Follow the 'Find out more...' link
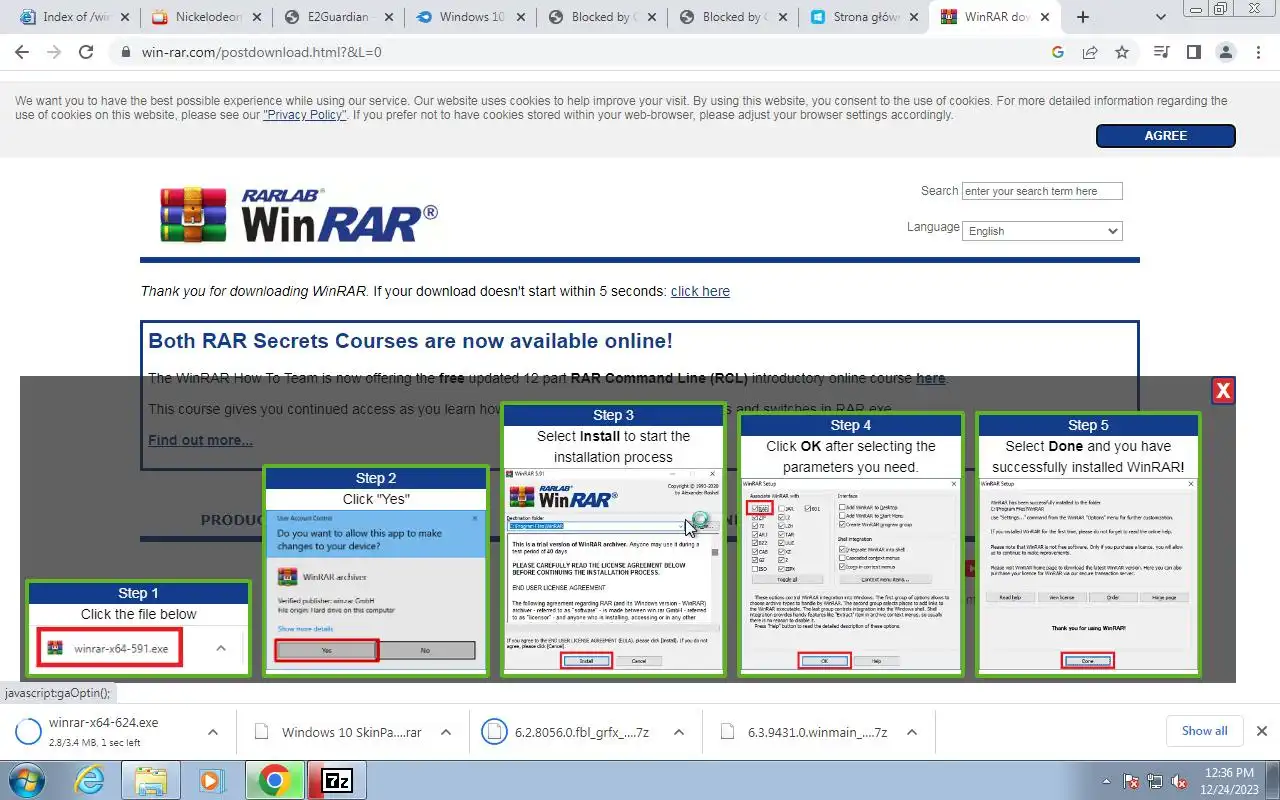 200,440
